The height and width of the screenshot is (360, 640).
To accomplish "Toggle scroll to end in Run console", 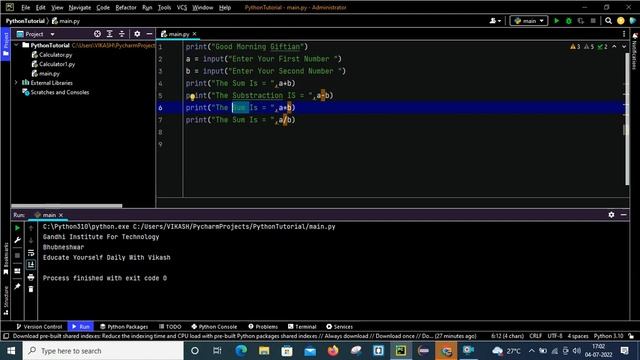I will point(31,265).
